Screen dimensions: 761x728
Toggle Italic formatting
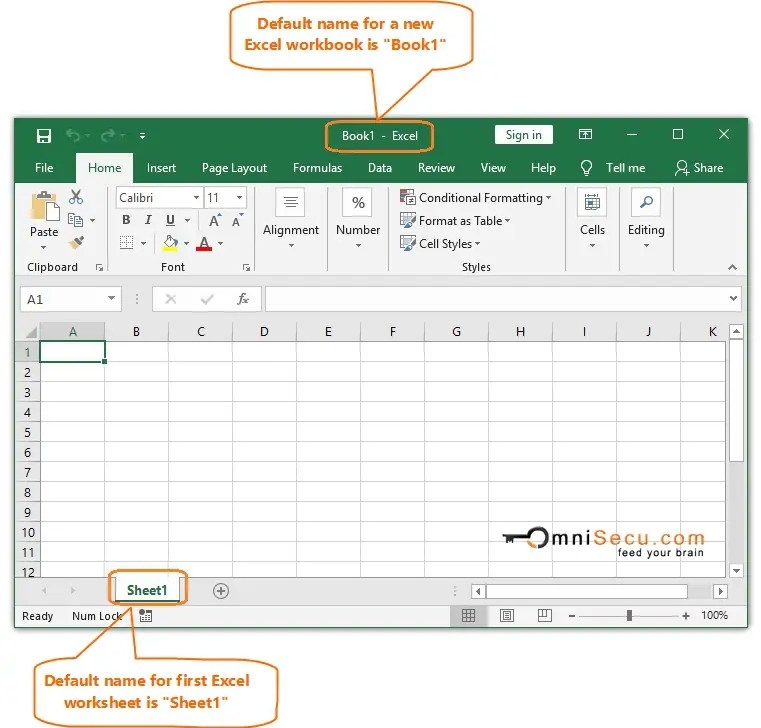[x=148, y=221]
